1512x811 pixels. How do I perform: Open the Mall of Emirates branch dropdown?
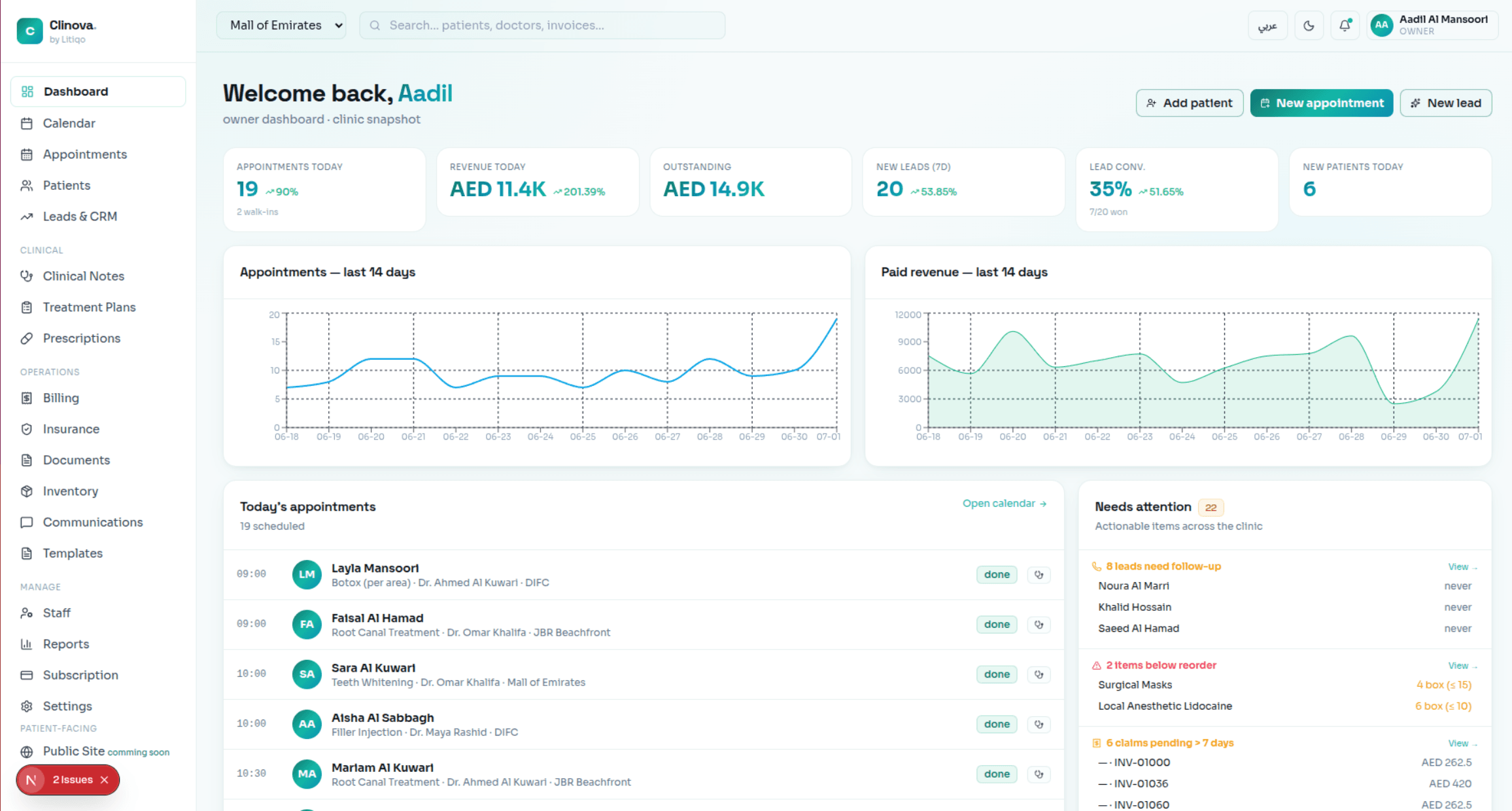pyautogui.click(x=281, y=26)
